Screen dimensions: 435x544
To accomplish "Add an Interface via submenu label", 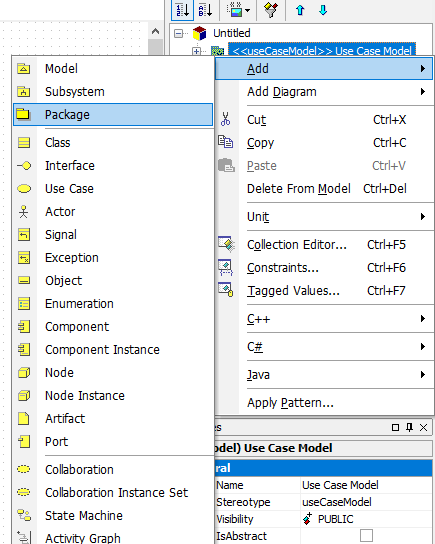I will tap(70, 166).
